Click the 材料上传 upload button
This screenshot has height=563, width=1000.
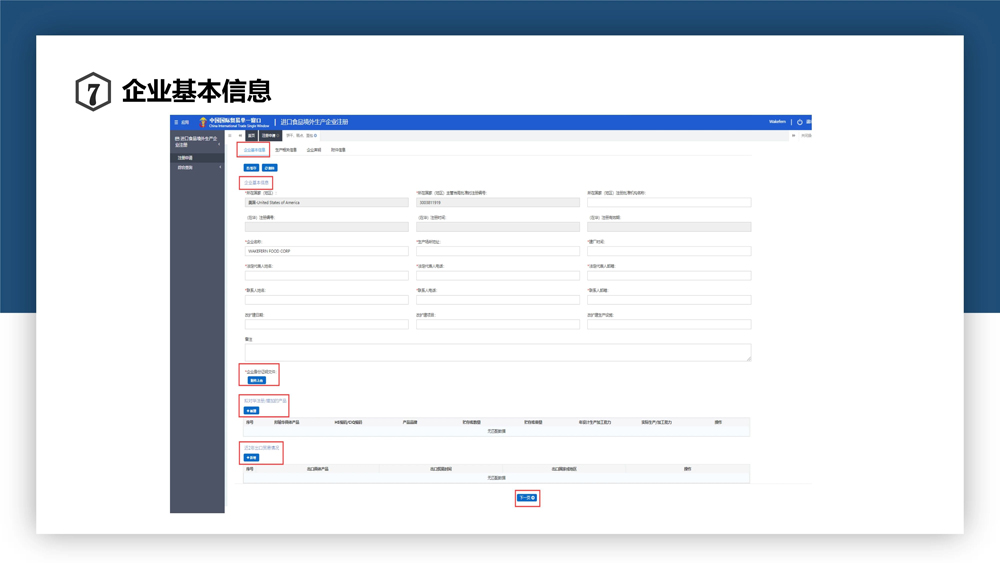[257, 380]
